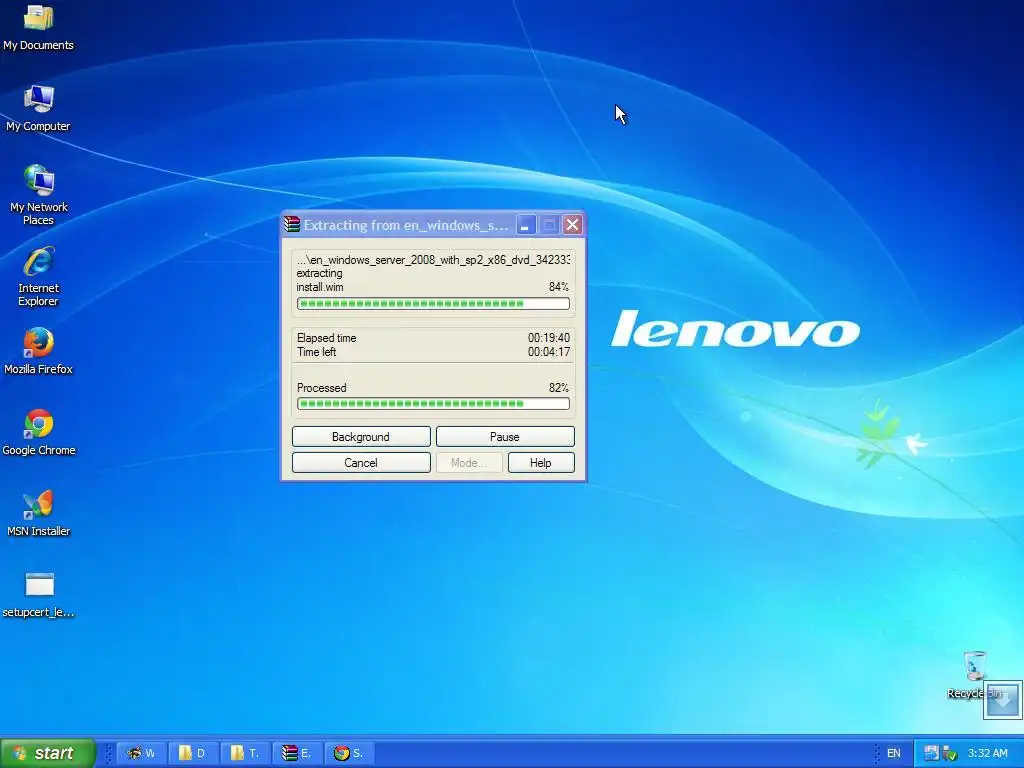Click the 'Processed' label
Viewport: 1024px width, 768px height.
tap(321, 388)
